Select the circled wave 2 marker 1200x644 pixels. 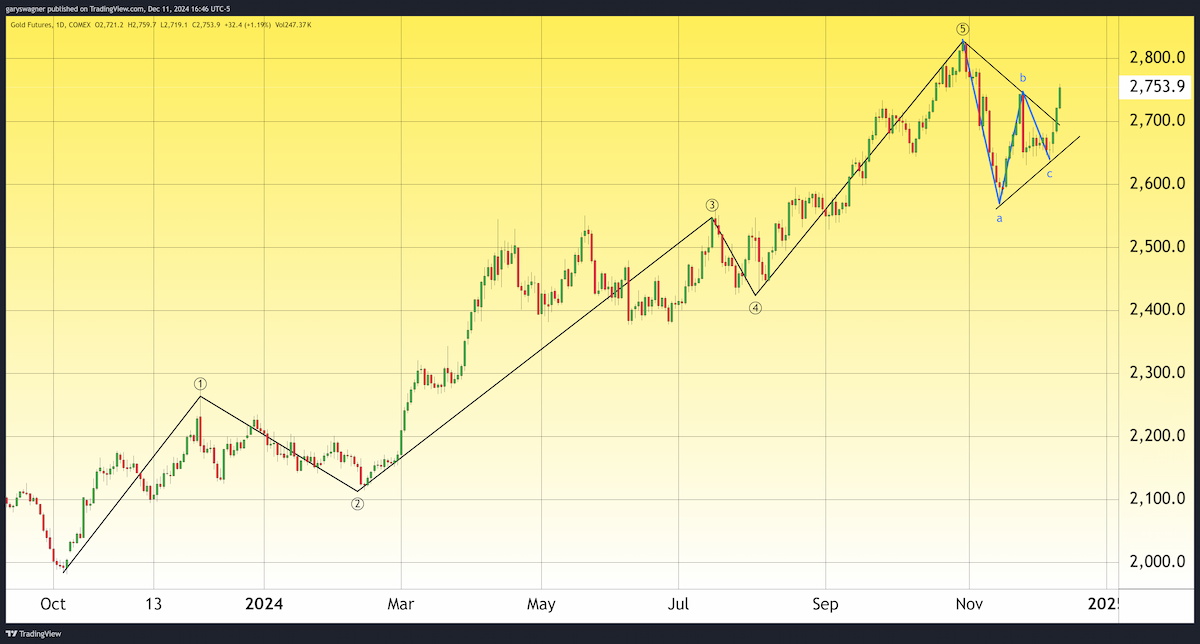357,504
